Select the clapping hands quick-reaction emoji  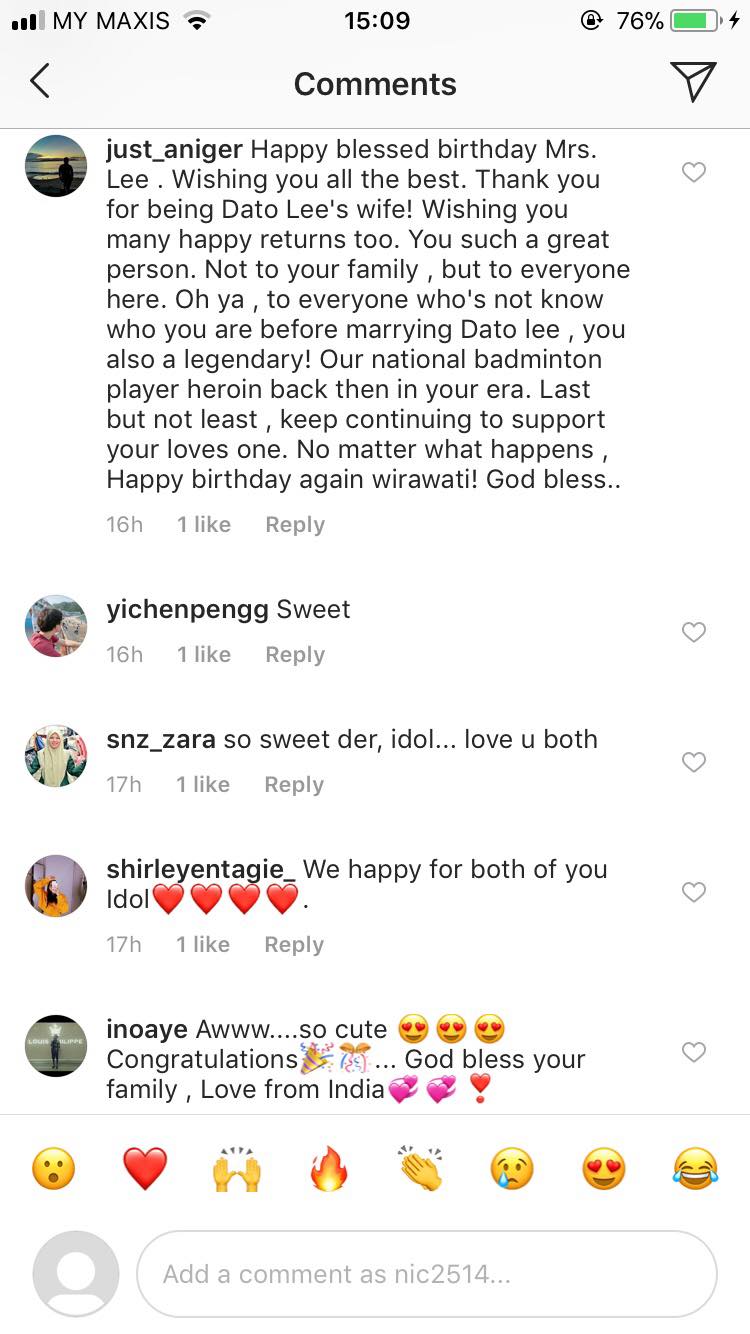[x=419, y=1168]
